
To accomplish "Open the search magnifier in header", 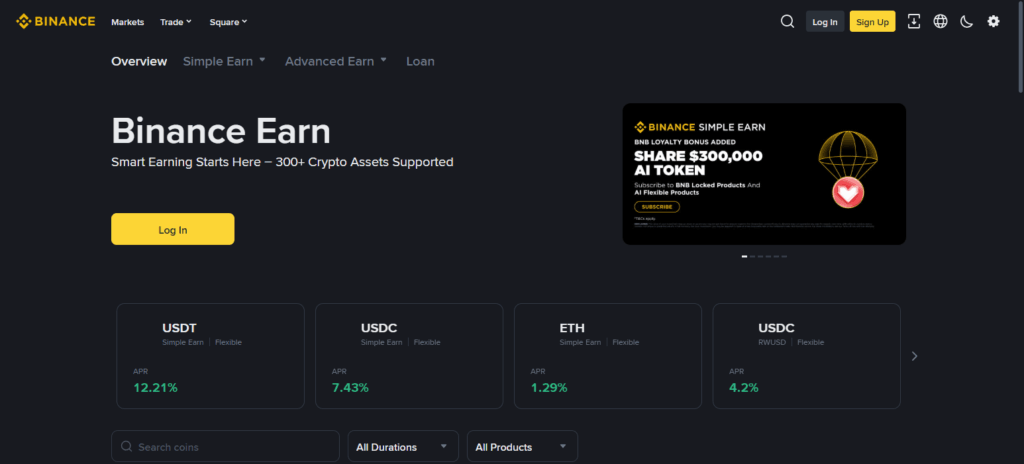I will (x=788, y=22).
